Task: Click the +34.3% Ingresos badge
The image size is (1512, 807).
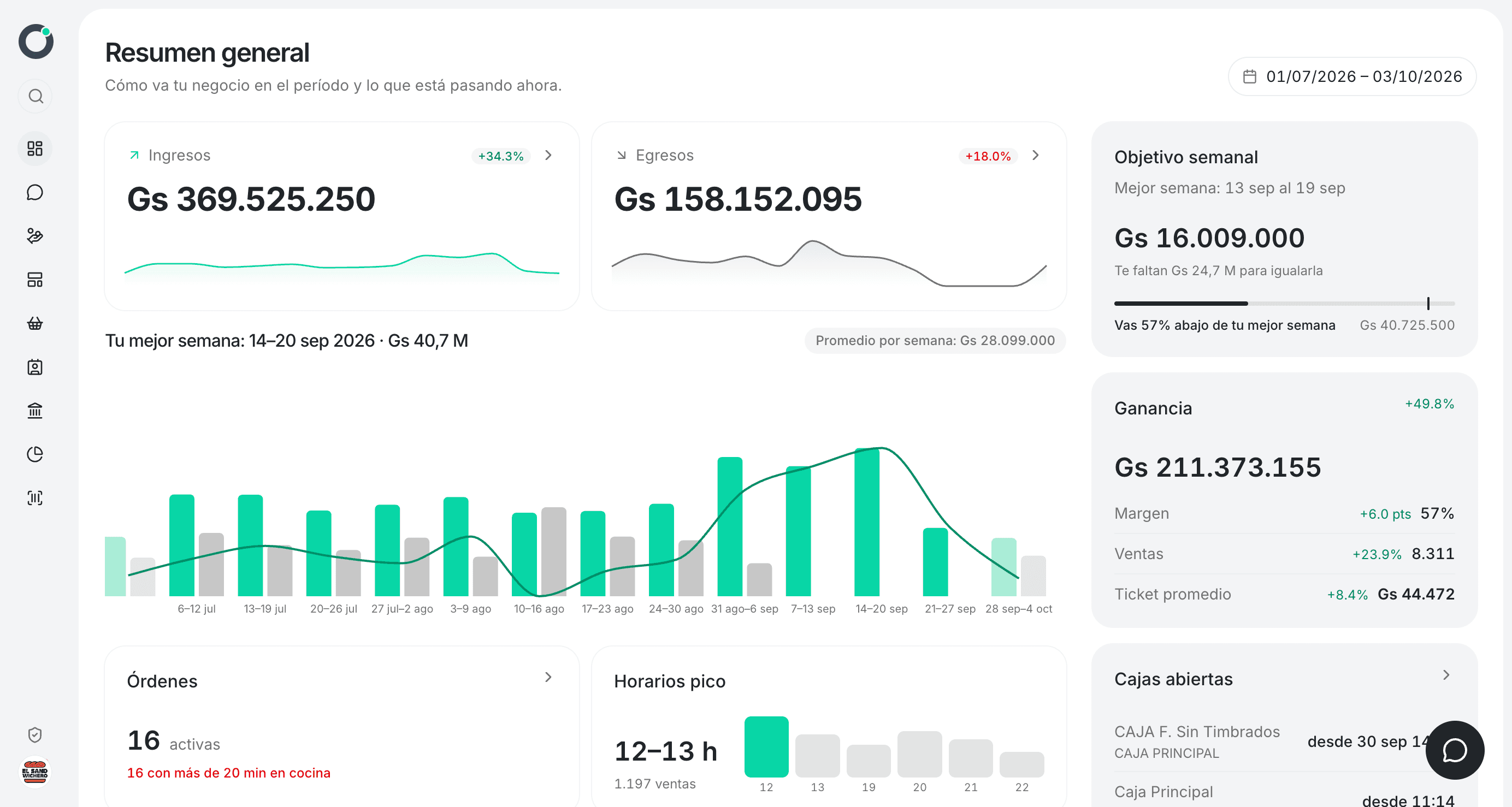Action: (501, 156)
